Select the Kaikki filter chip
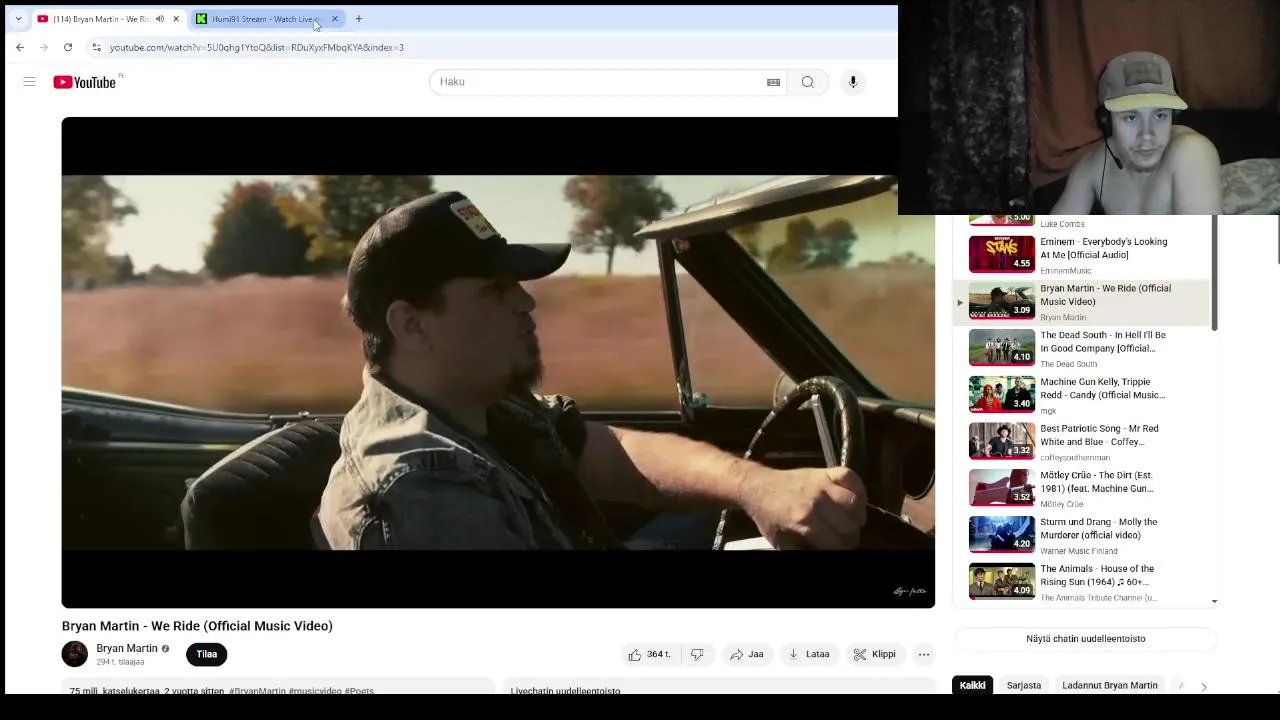 coord(972,686)
